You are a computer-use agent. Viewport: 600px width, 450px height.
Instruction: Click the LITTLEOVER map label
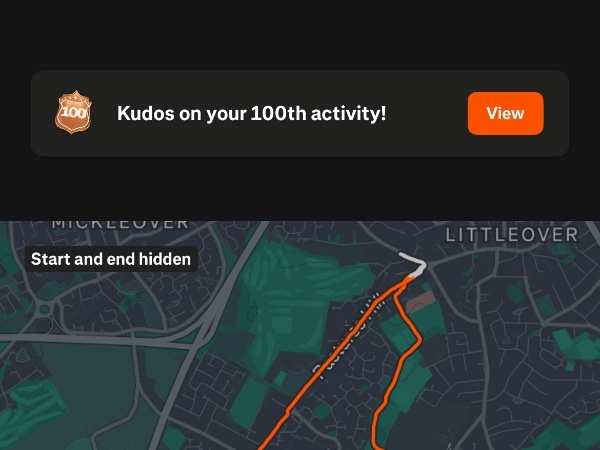coord(512,235)
